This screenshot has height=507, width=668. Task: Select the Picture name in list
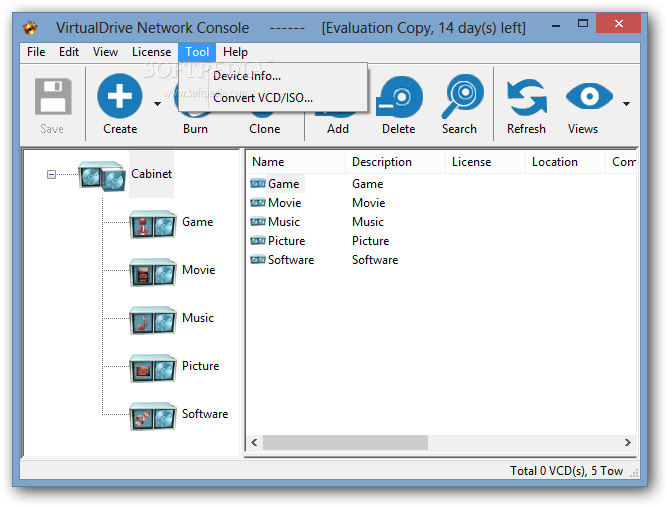287,241
